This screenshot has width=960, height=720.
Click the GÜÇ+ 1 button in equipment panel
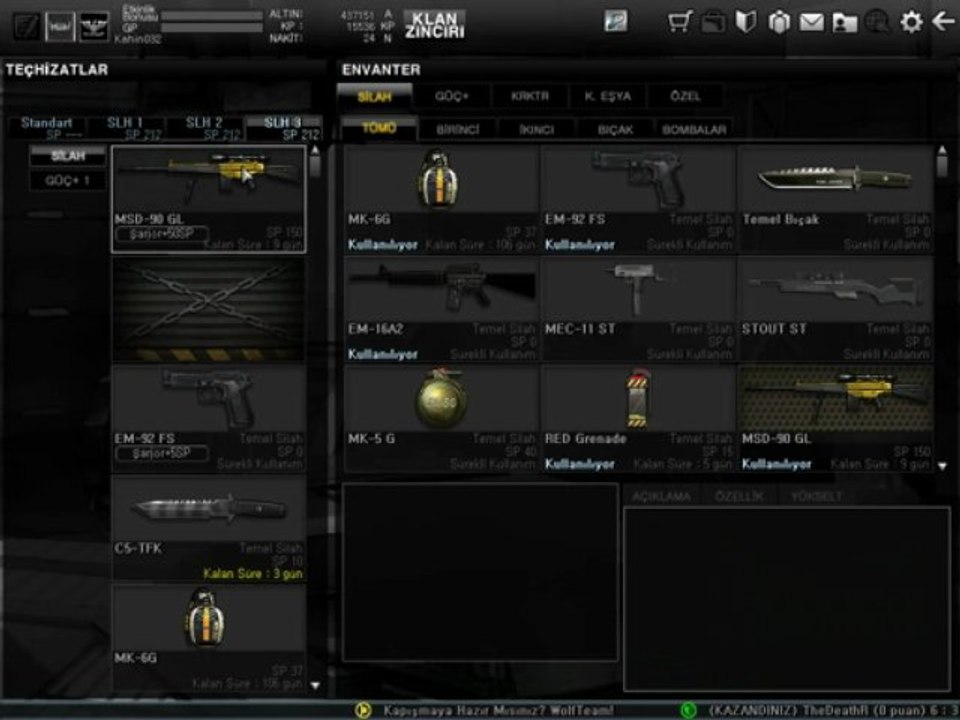point(67,180)
